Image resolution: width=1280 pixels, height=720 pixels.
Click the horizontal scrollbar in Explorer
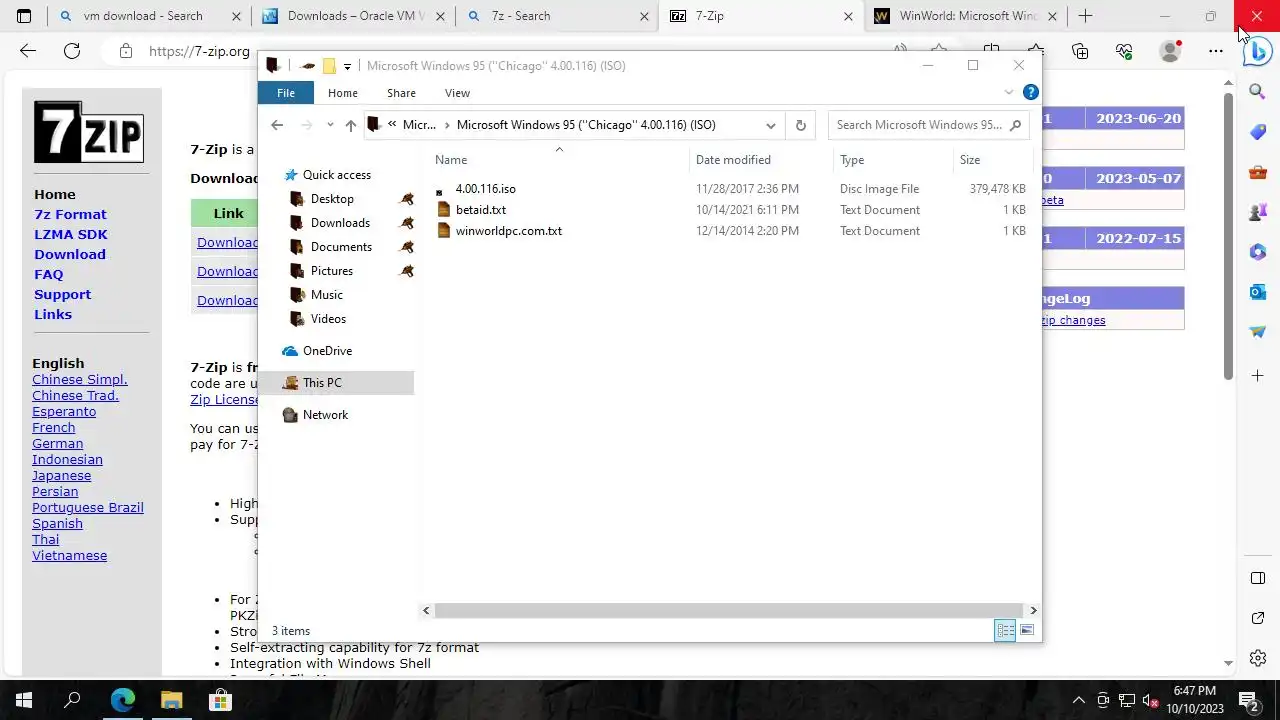click(x=728, y=610)
